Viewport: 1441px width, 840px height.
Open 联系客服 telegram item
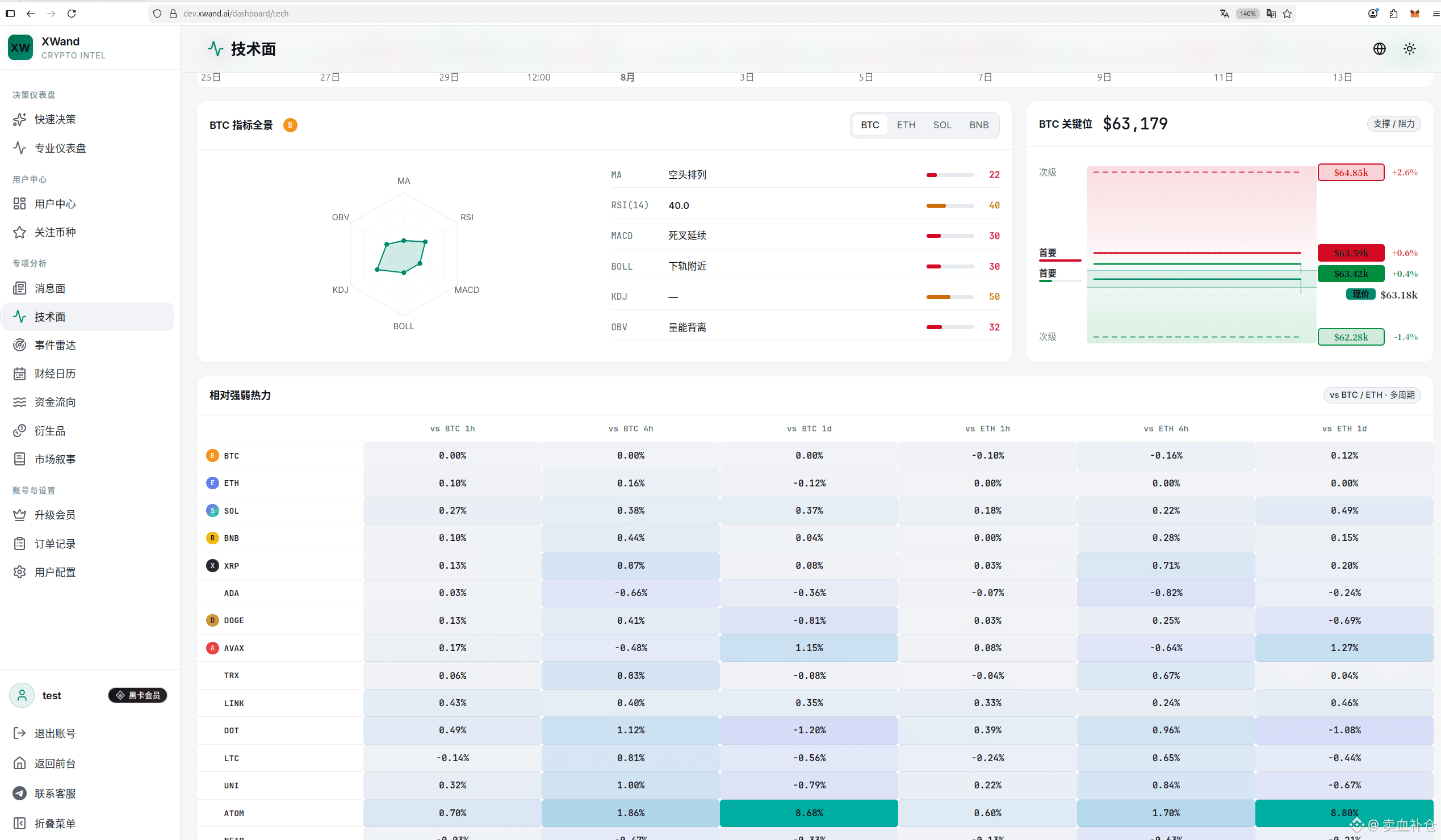[89, 793]
